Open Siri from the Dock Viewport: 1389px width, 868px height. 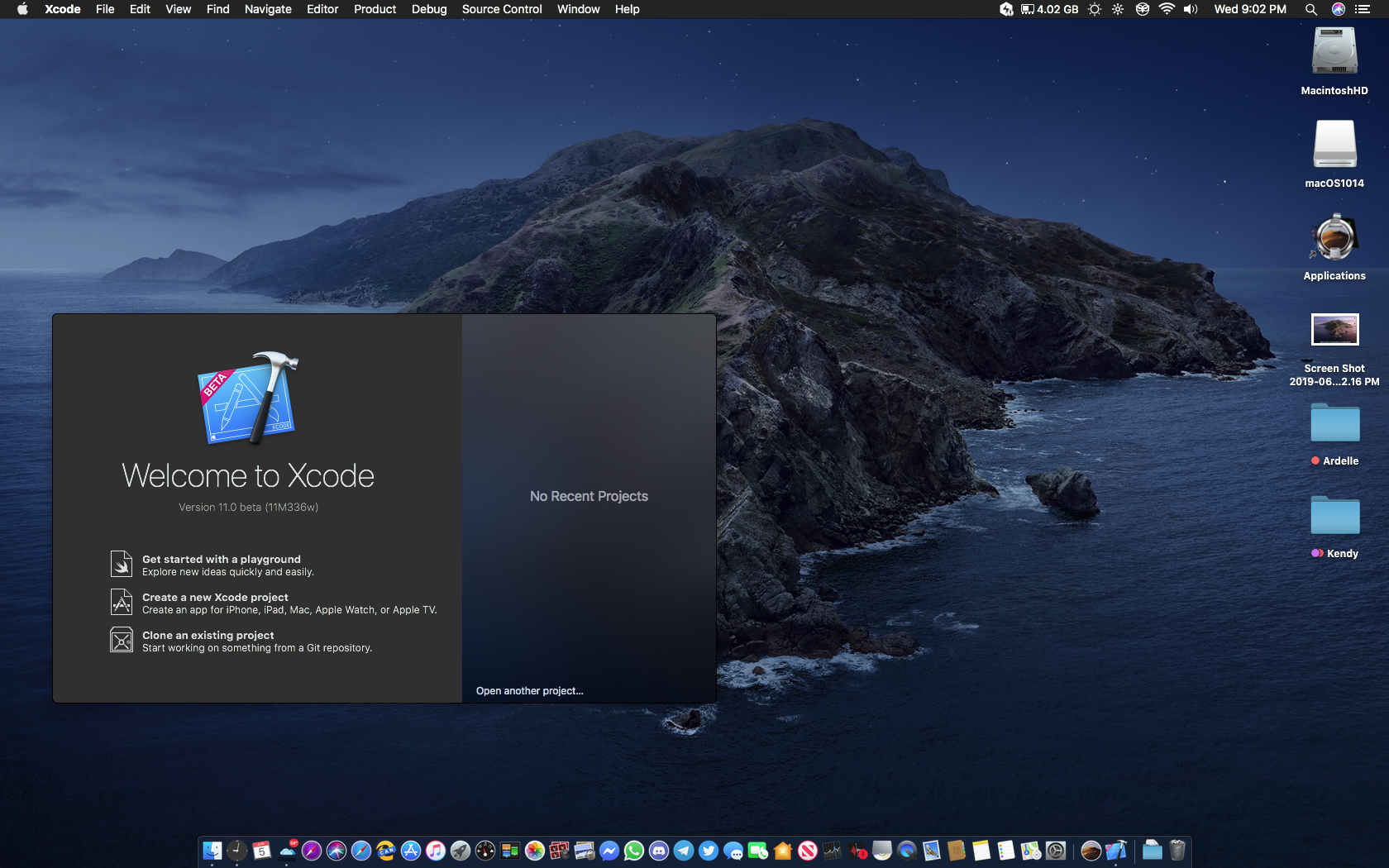337,851
